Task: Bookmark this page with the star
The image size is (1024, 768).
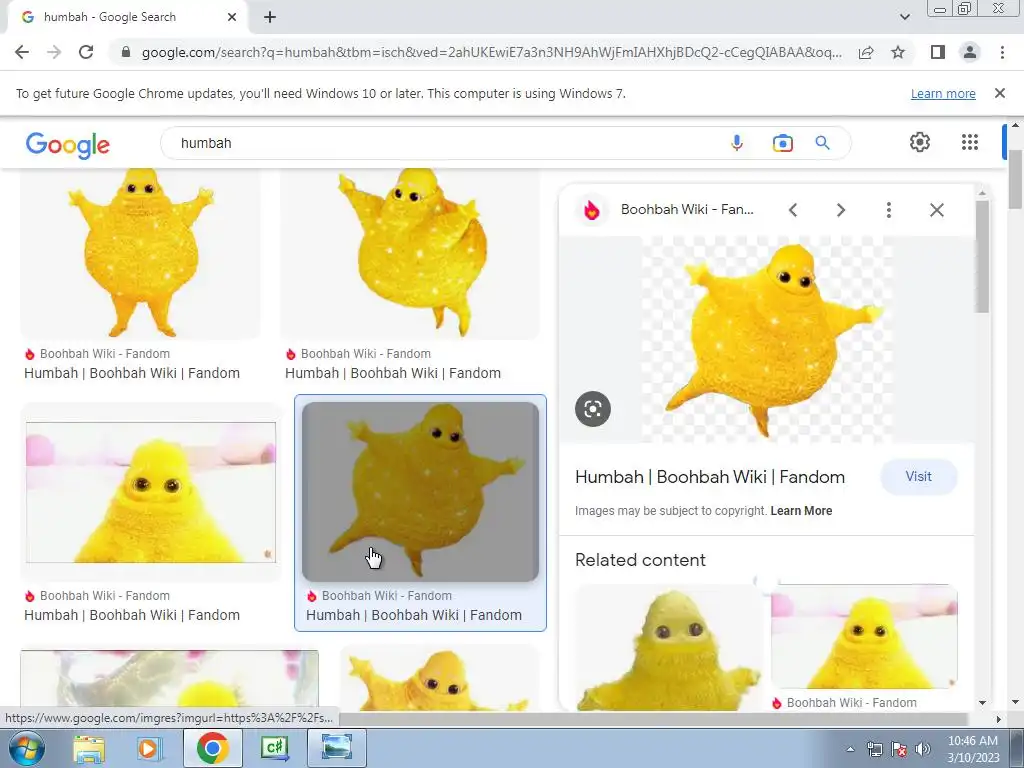Action: point(898,52)
